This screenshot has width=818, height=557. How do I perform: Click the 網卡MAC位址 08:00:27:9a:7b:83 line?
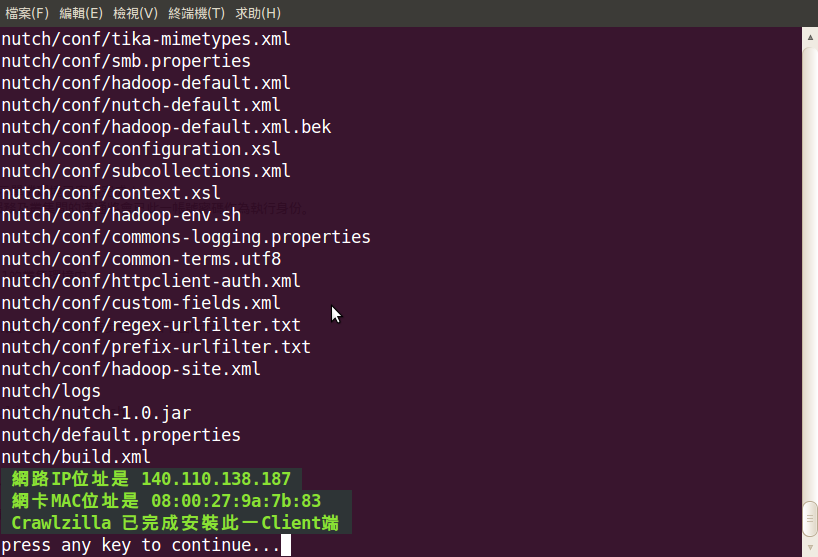[x=176, y=501]
